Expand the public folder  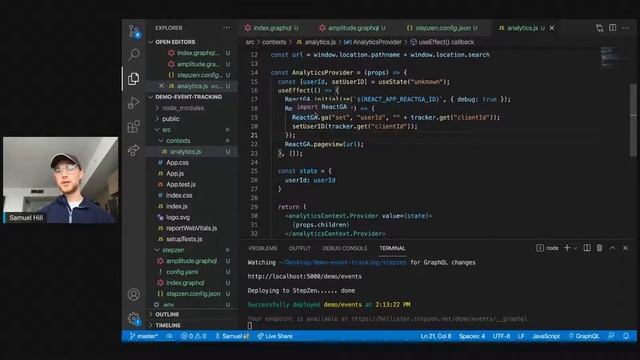171,119
